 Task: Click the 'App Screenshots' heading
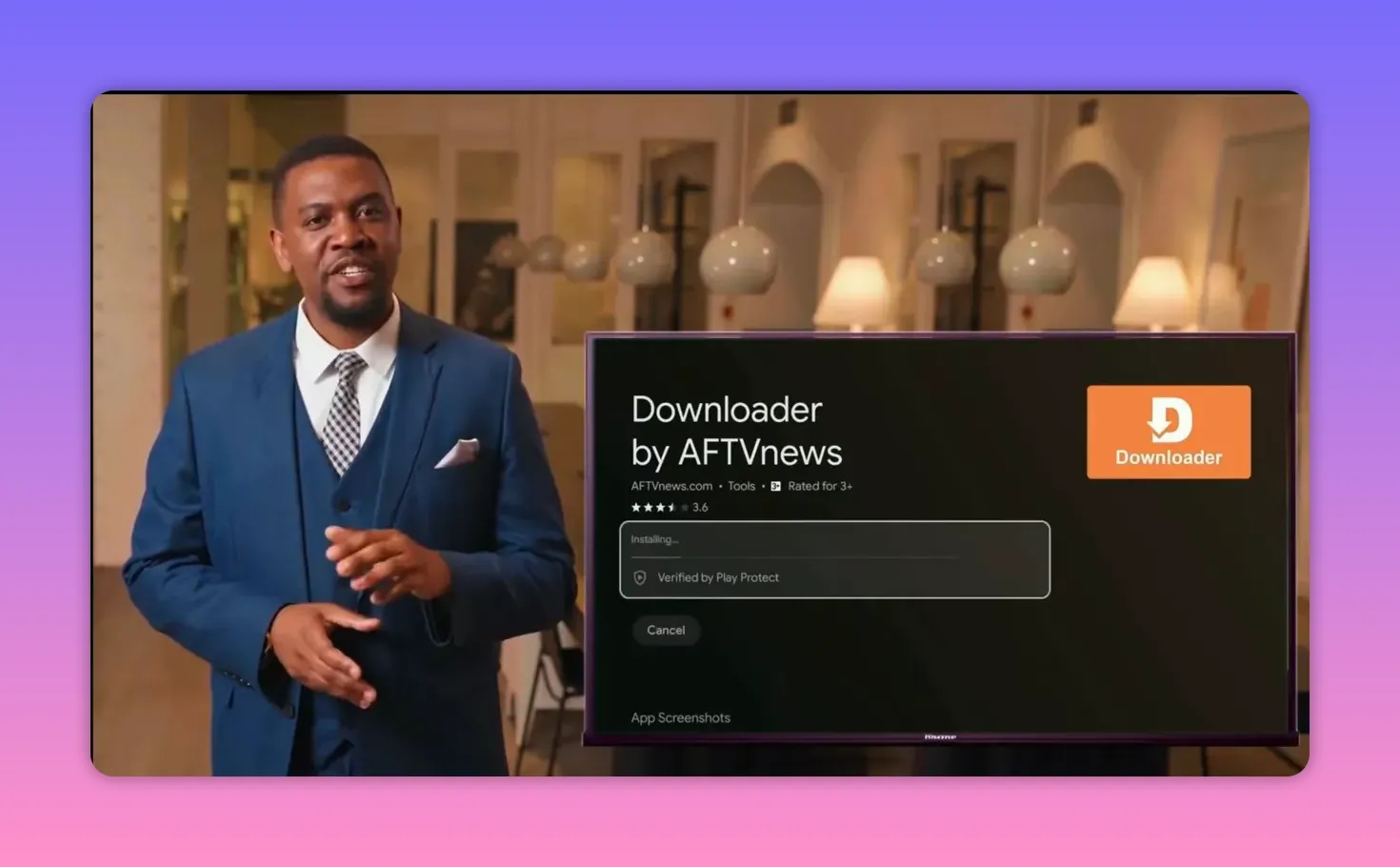click(680, 717)
